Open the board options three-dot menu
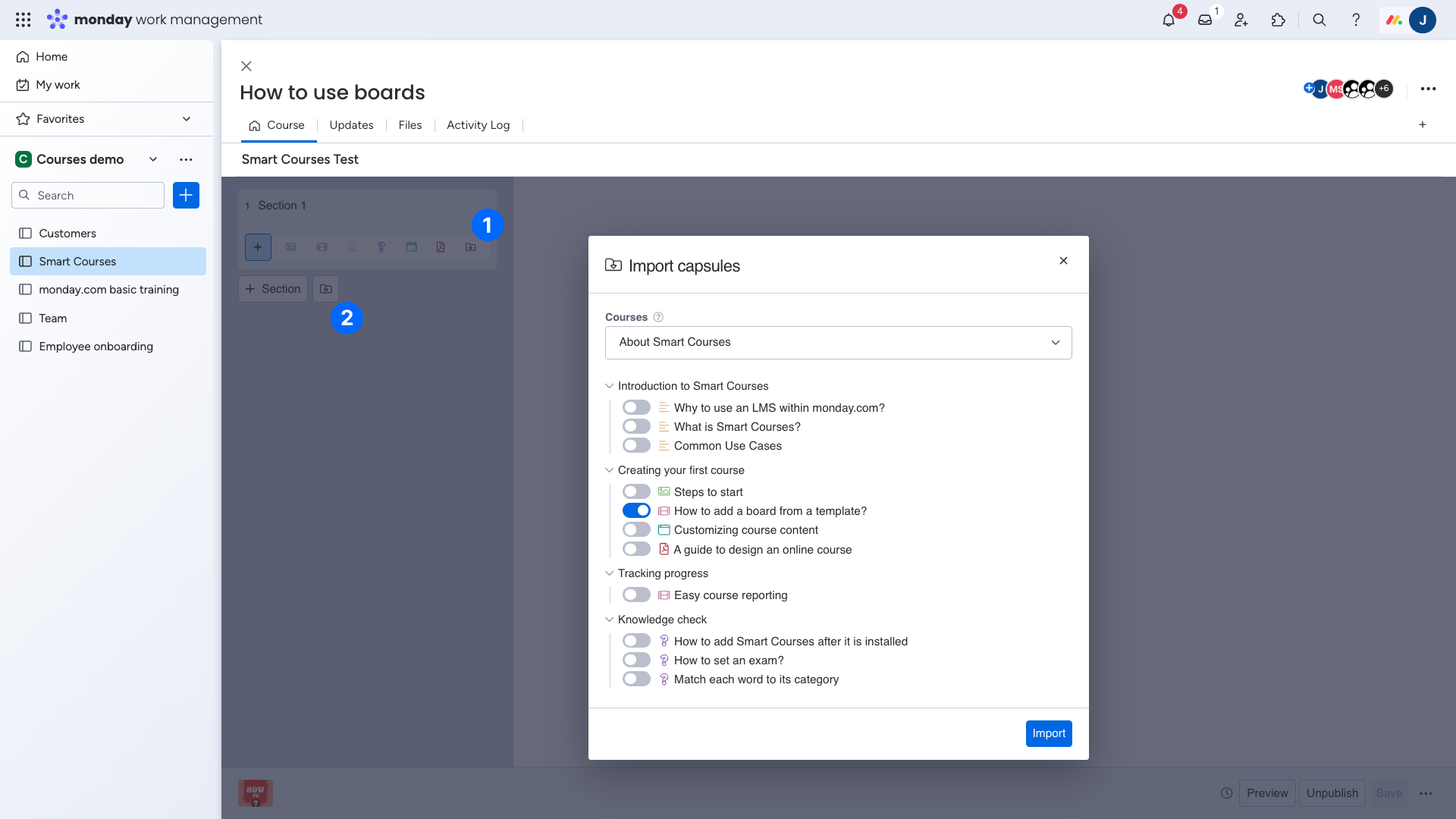This screenshot has height=819, width=1456. [1428, 89]
